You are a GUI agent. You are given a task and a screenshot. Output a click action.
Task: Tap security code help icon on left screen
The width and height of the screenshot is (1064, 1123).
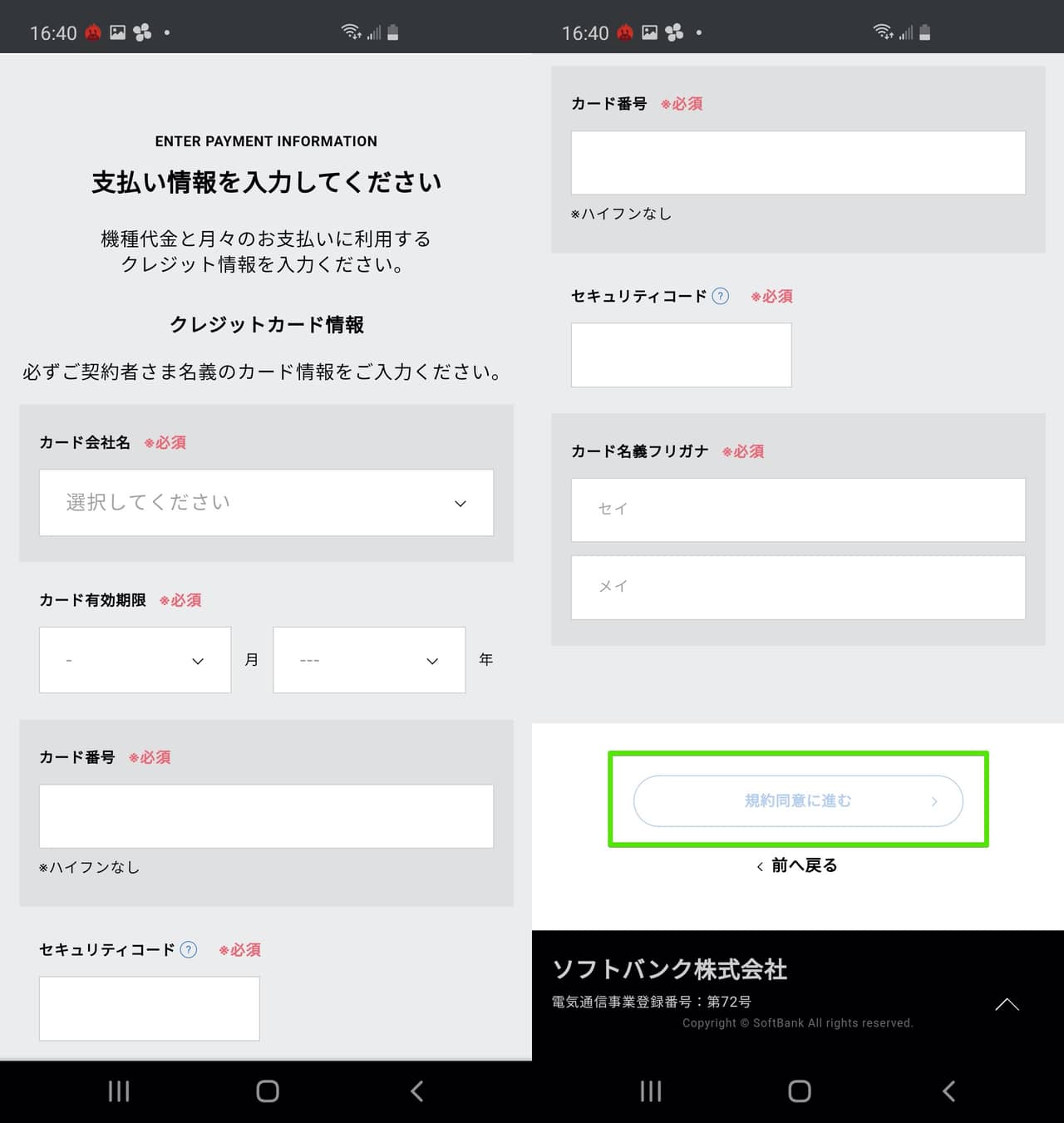click(x=189, y=949)
